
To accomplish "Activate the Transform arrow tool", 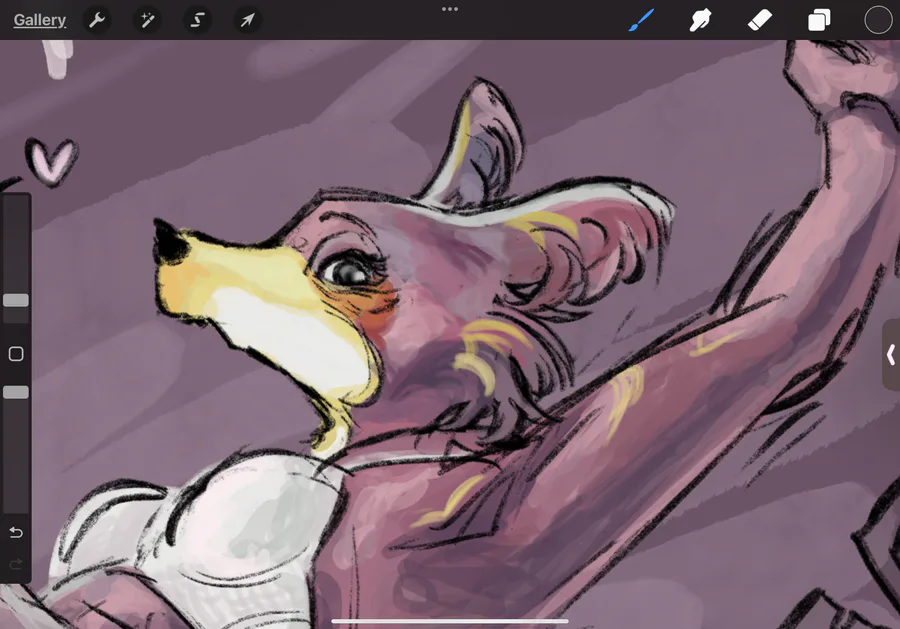I will click(247, 21).
